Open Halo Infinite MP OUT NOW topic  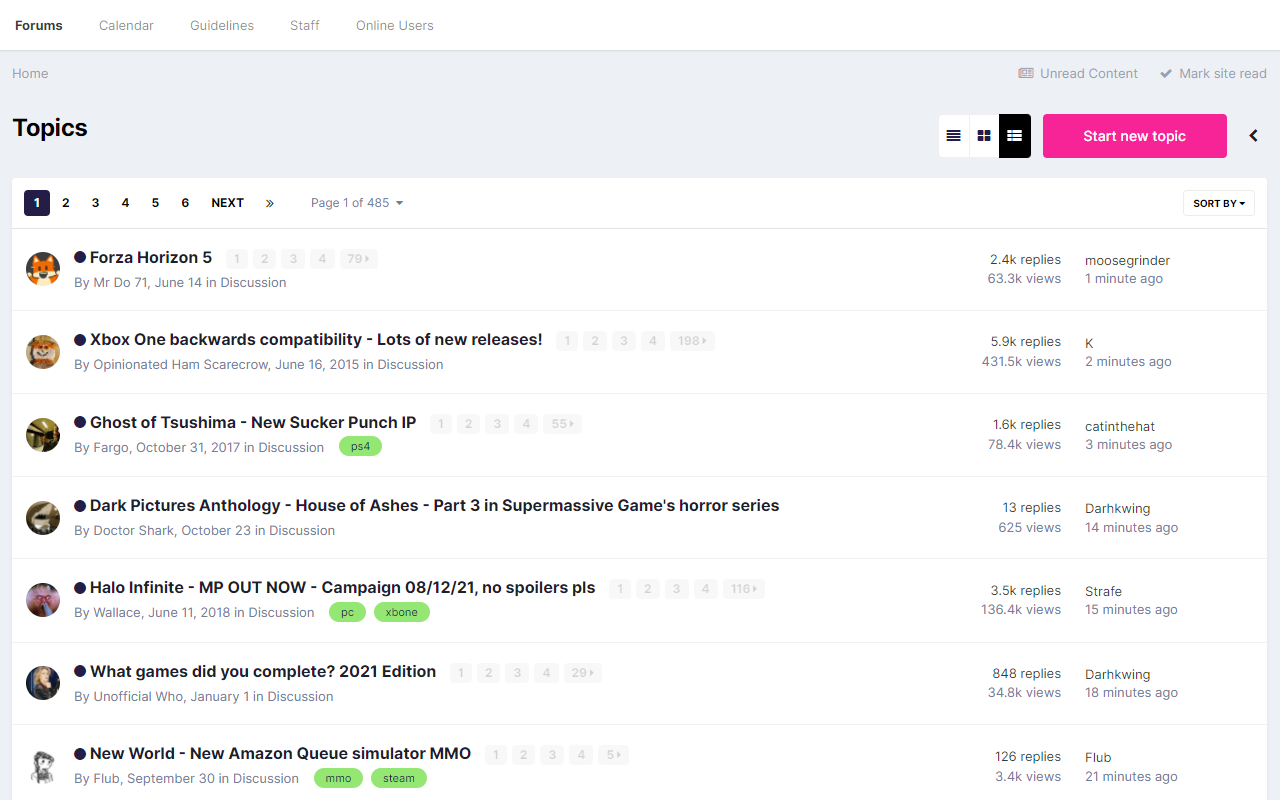coord(343,588)
